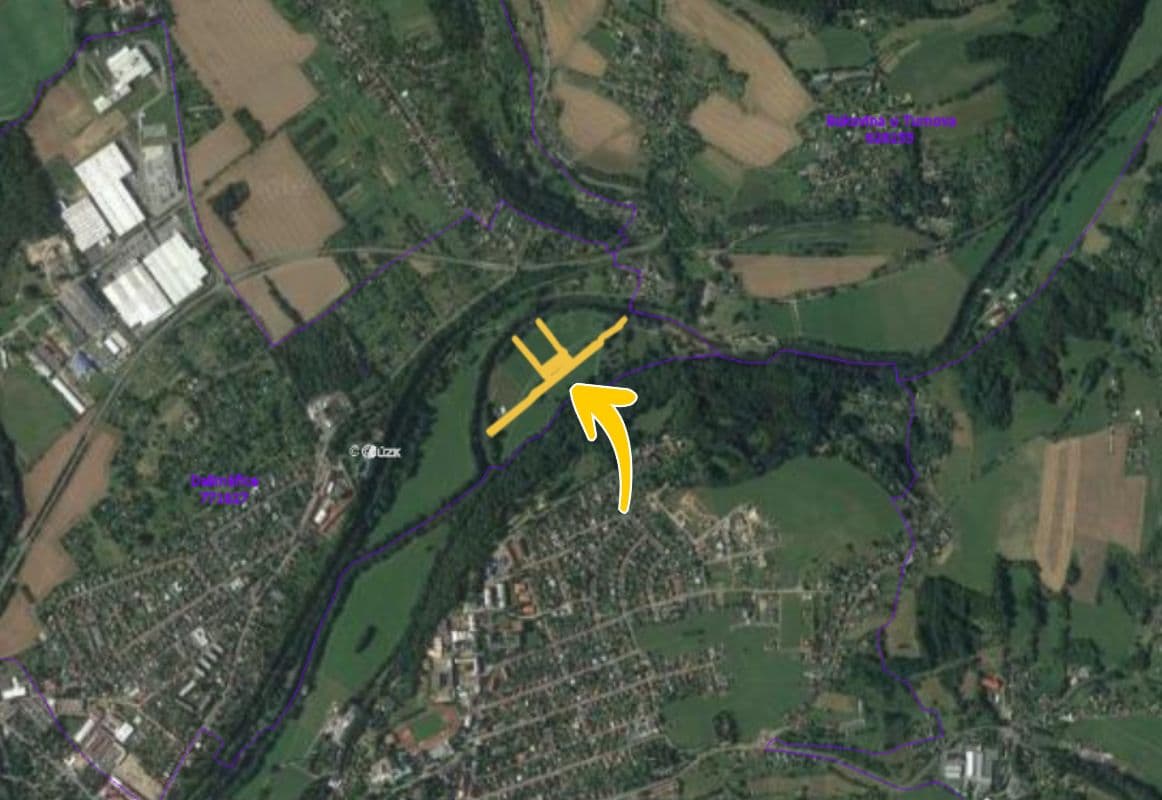1162x800 pixels.
Task: Click the white building at top-left corner
Action: tap(127, 67)
